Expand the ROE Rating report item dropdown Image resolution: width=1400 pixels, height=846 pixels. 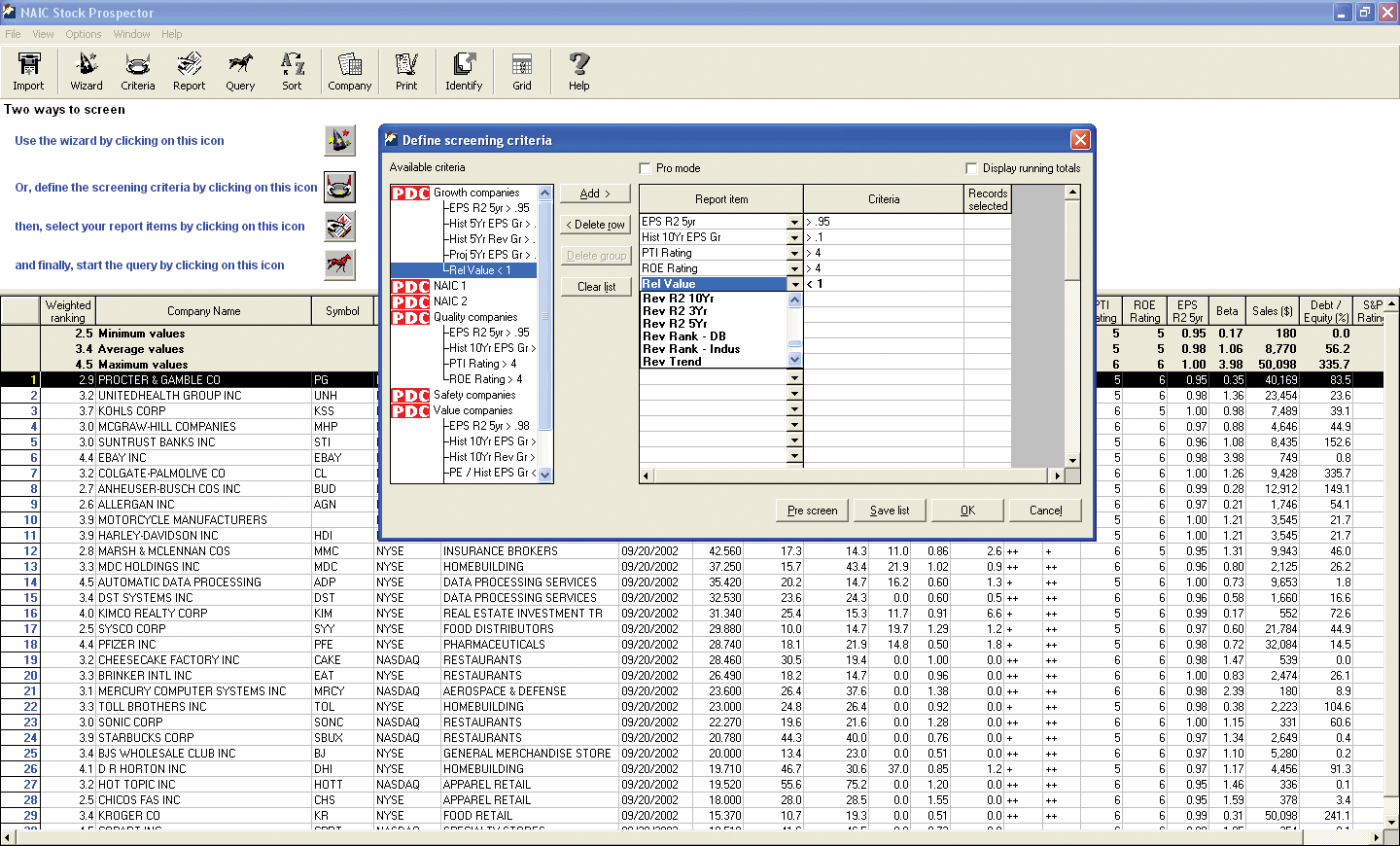coord(794,269)
